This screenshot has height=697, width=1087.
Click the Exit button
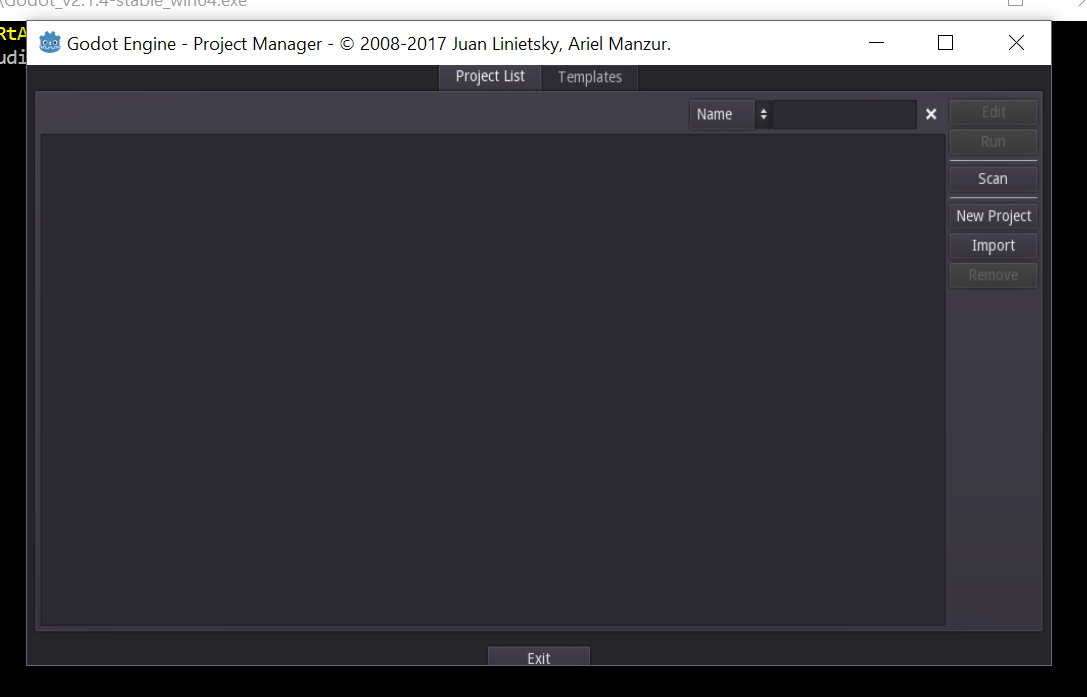pos(538,657)
